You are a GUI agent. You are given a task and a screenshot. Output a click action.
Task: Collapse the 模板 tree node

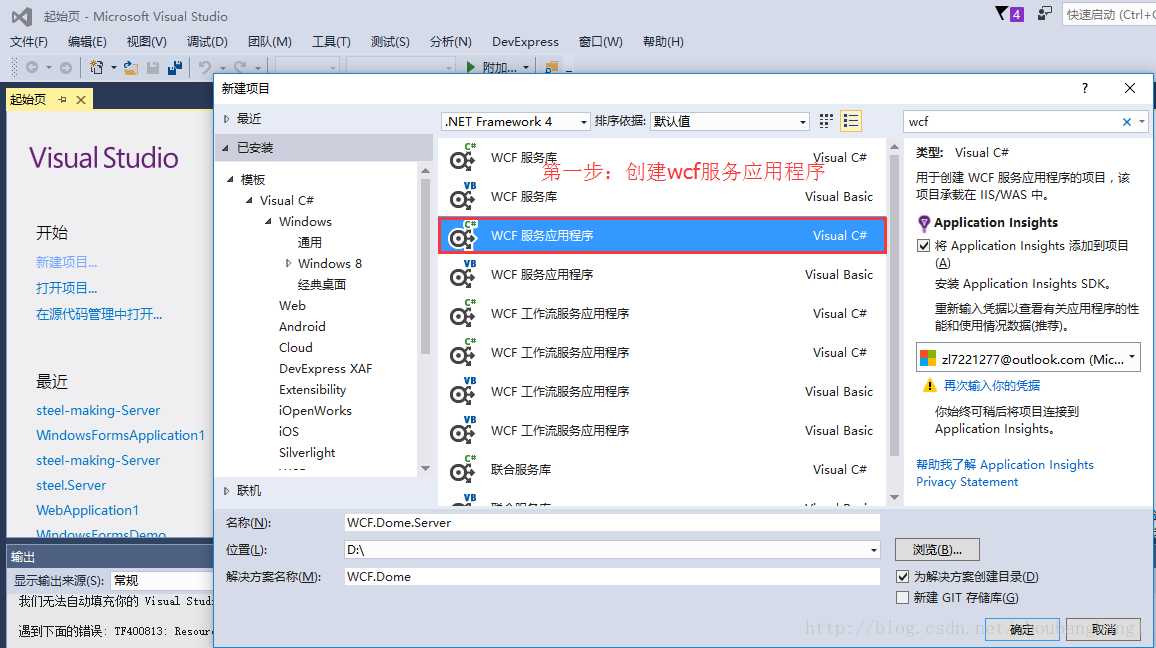pos(230,179)
